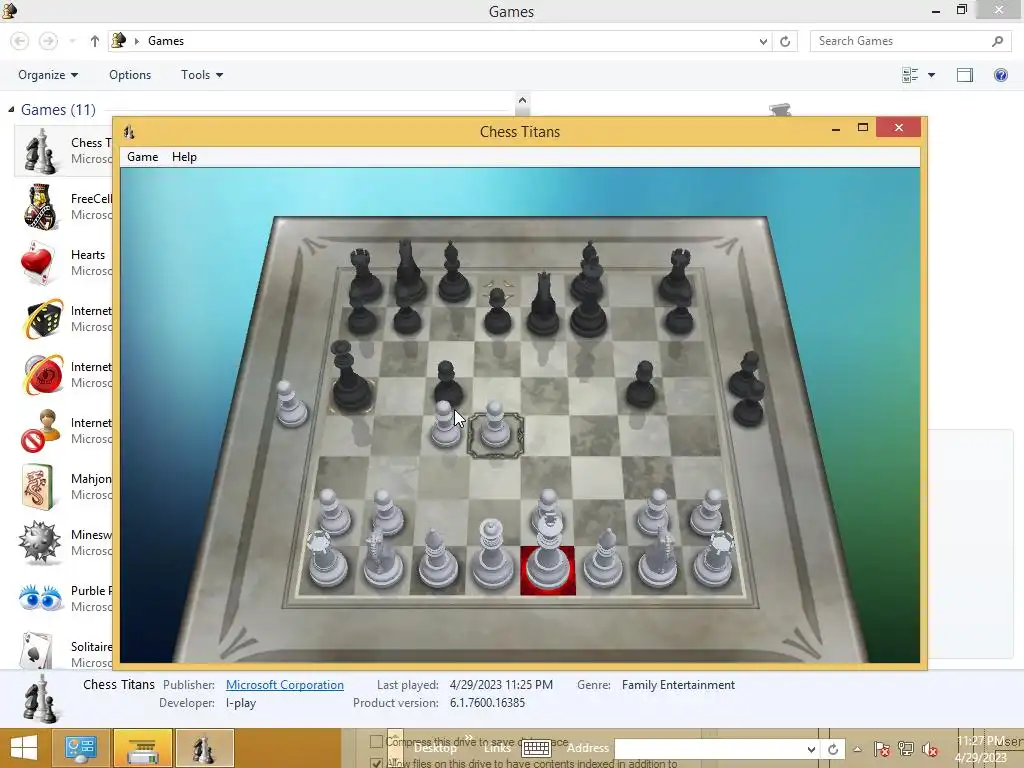Open the Microsoft Corporation publisher link
This screenshot has width=1024, height=768.
285,684
